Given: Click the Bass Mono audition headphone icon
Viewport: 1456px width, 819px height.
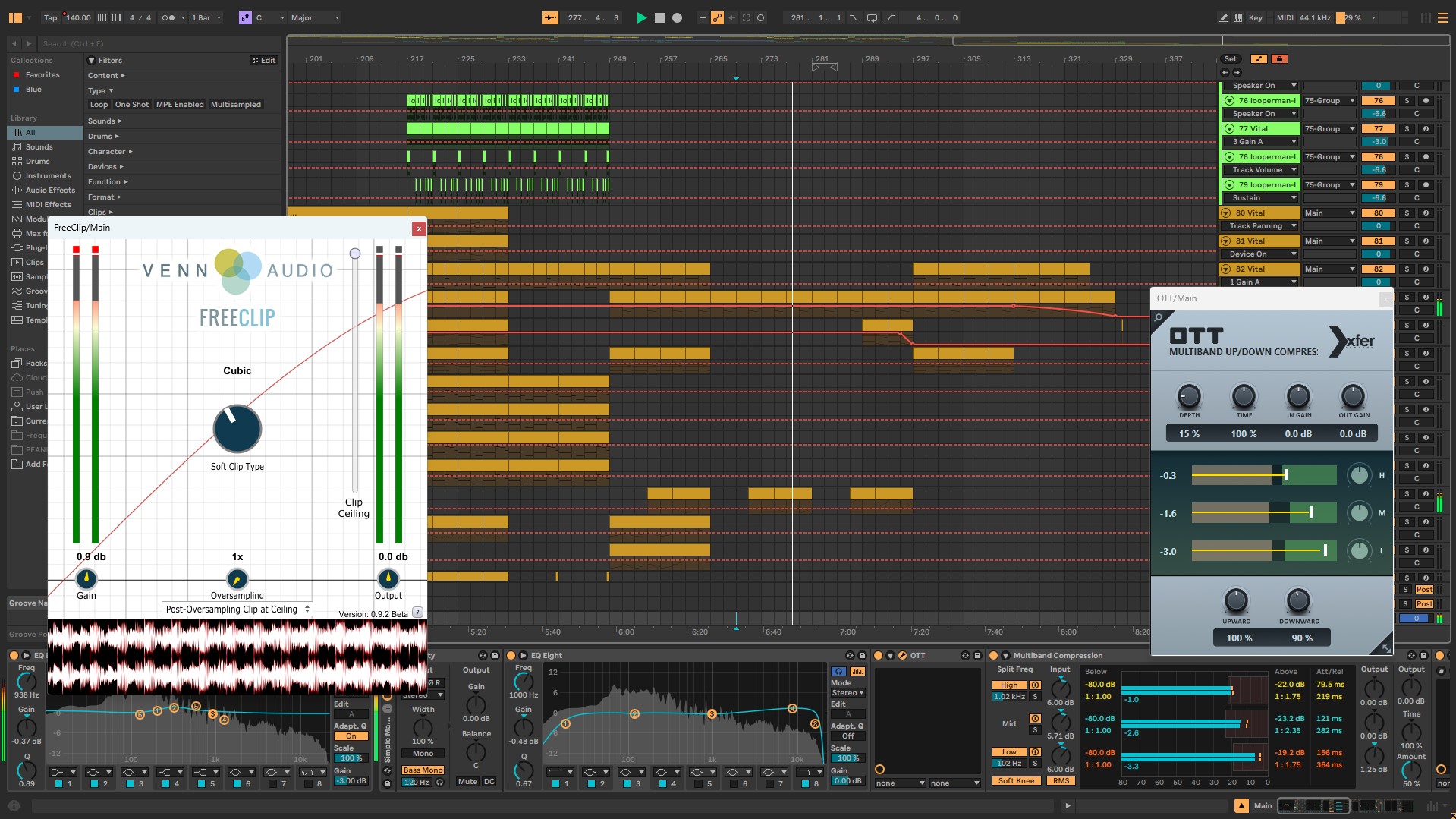Looking at the screenshot, I should coord(439,782).
